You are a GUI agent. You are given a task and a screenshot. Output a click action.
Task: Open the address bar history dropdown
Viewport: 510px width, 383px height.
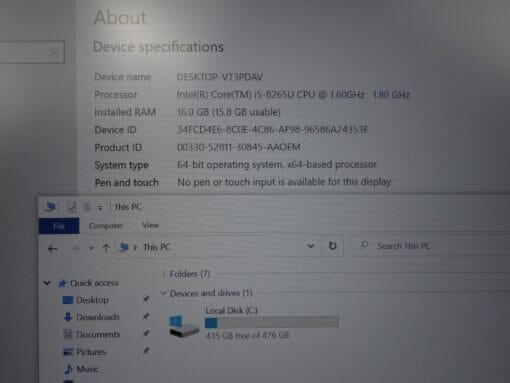[x=311, y=246]
